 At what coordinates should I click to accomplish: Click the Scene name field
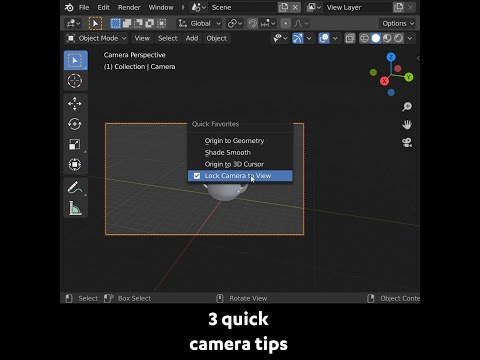point(243,7)
